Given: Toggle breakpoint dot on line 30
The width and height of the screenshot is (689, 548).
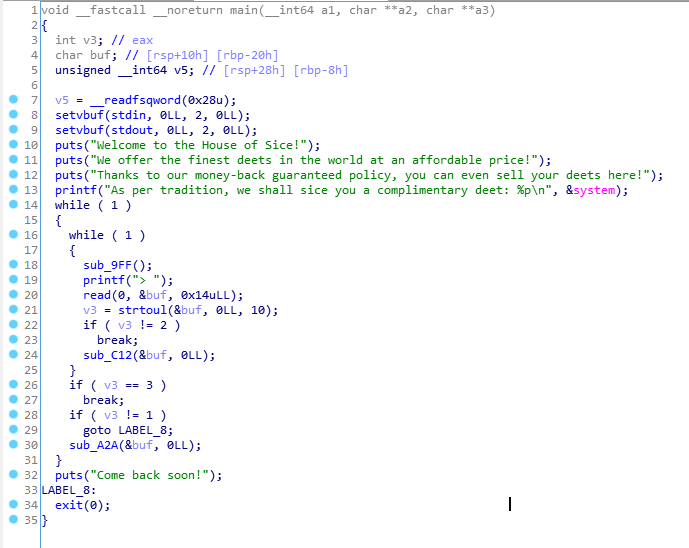Looking at the screenshot, I should click(14, 444).
